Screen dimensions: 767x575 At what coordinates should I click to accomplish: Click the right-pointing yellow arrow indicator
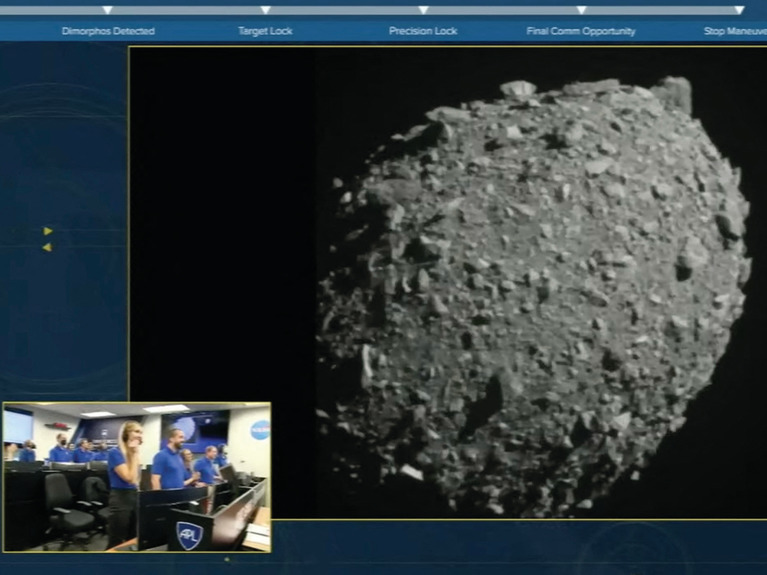pyautogui.click(x=48, y=231)
